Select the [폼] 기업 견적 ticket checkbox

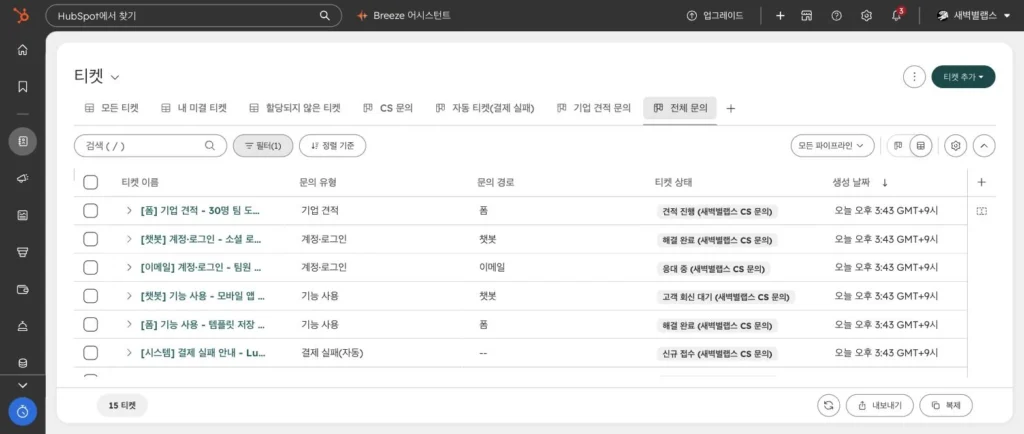coord(91,211)
